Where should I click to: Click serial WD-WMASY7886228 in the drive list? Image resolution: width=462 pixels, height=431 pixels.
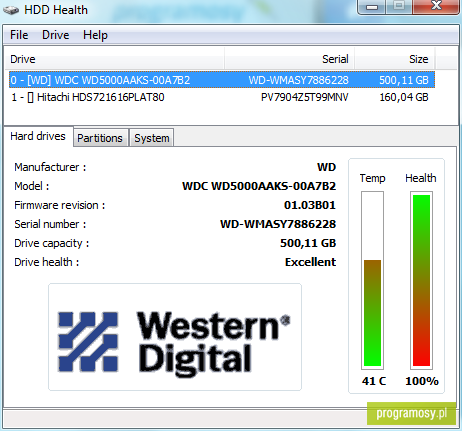(299, 80)
